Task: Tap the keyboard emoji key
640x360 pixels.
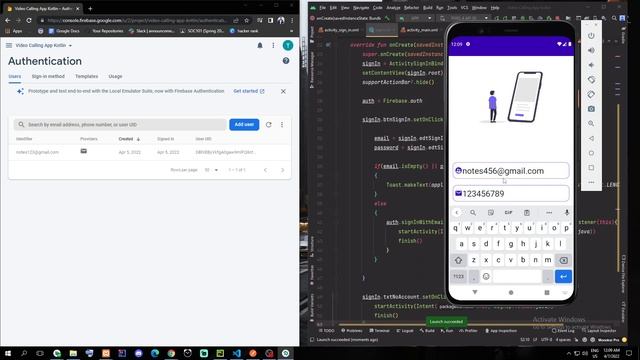Action: tap(486, 276)
